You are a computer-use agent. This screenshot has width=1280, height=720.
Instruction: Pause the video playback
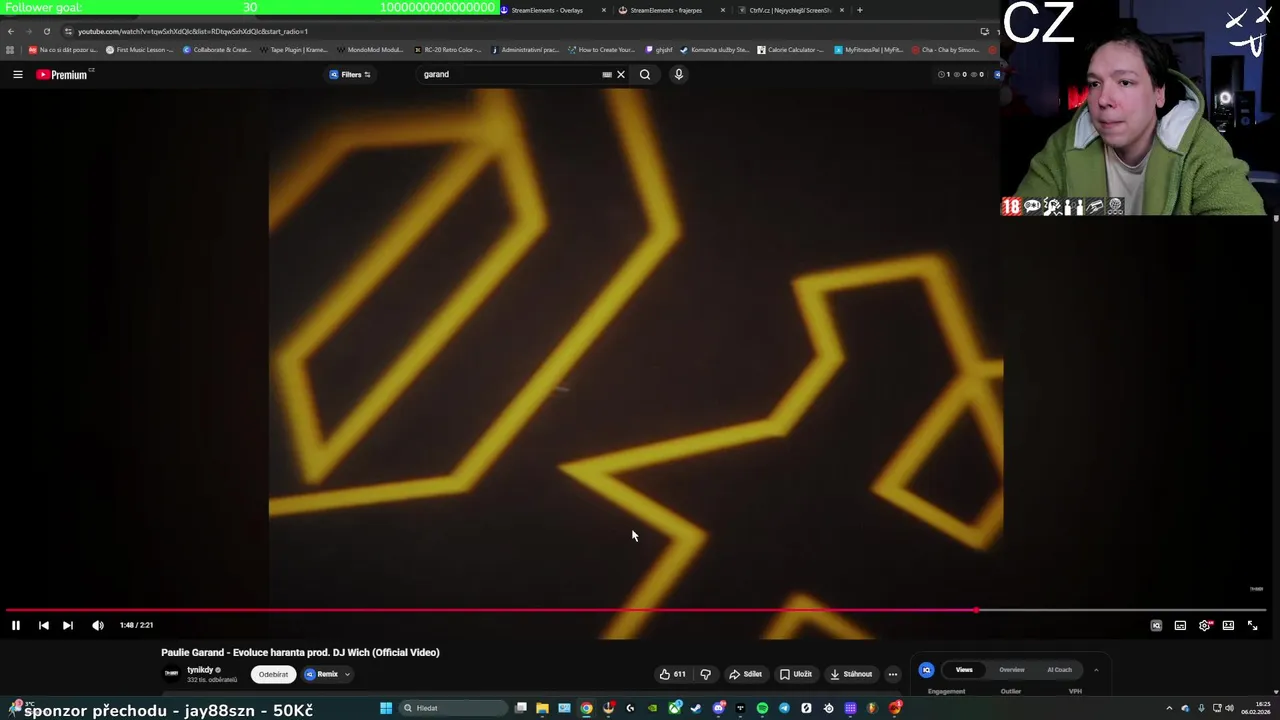tap(16, 625)
